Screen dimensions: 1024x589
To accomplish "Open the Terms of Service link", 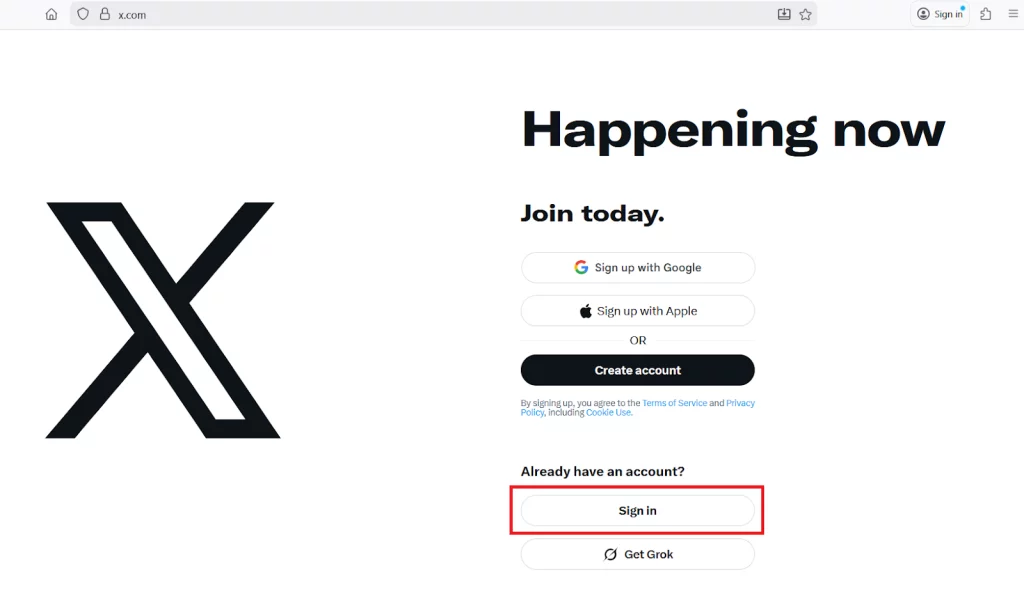I will pyautogui.click(x=674, y=402).
